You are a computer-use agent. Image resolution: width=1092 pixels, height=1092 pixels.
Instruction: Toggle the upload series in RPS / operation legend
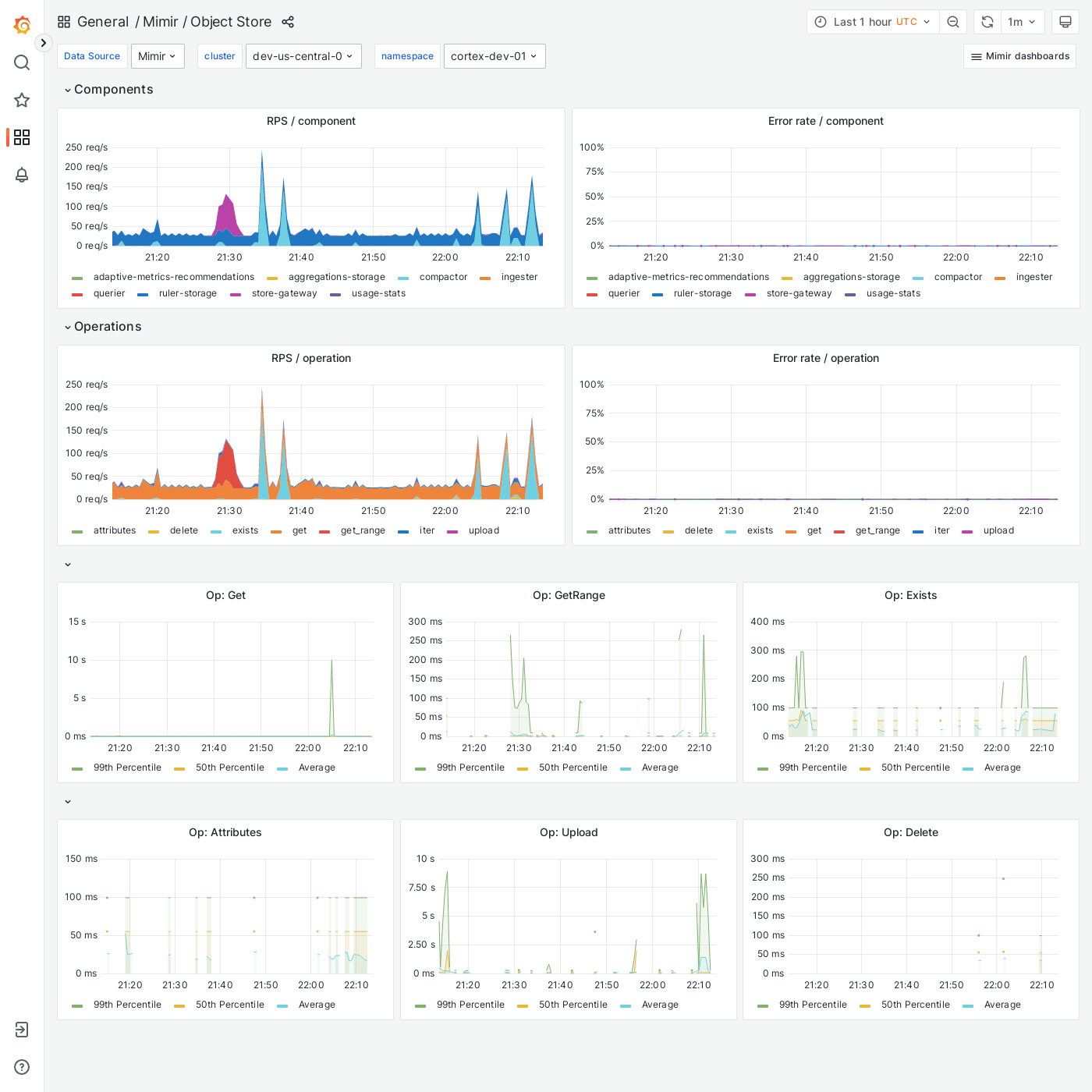click(484, 530)
